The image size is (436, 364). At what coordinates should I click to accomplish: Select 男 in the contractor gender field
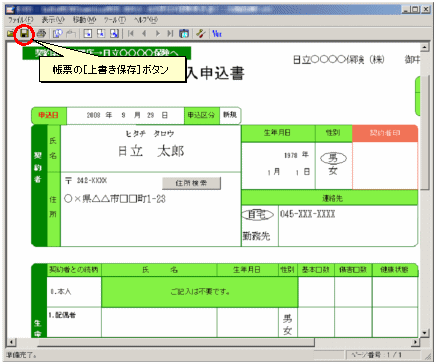click(x=333, y=158)
